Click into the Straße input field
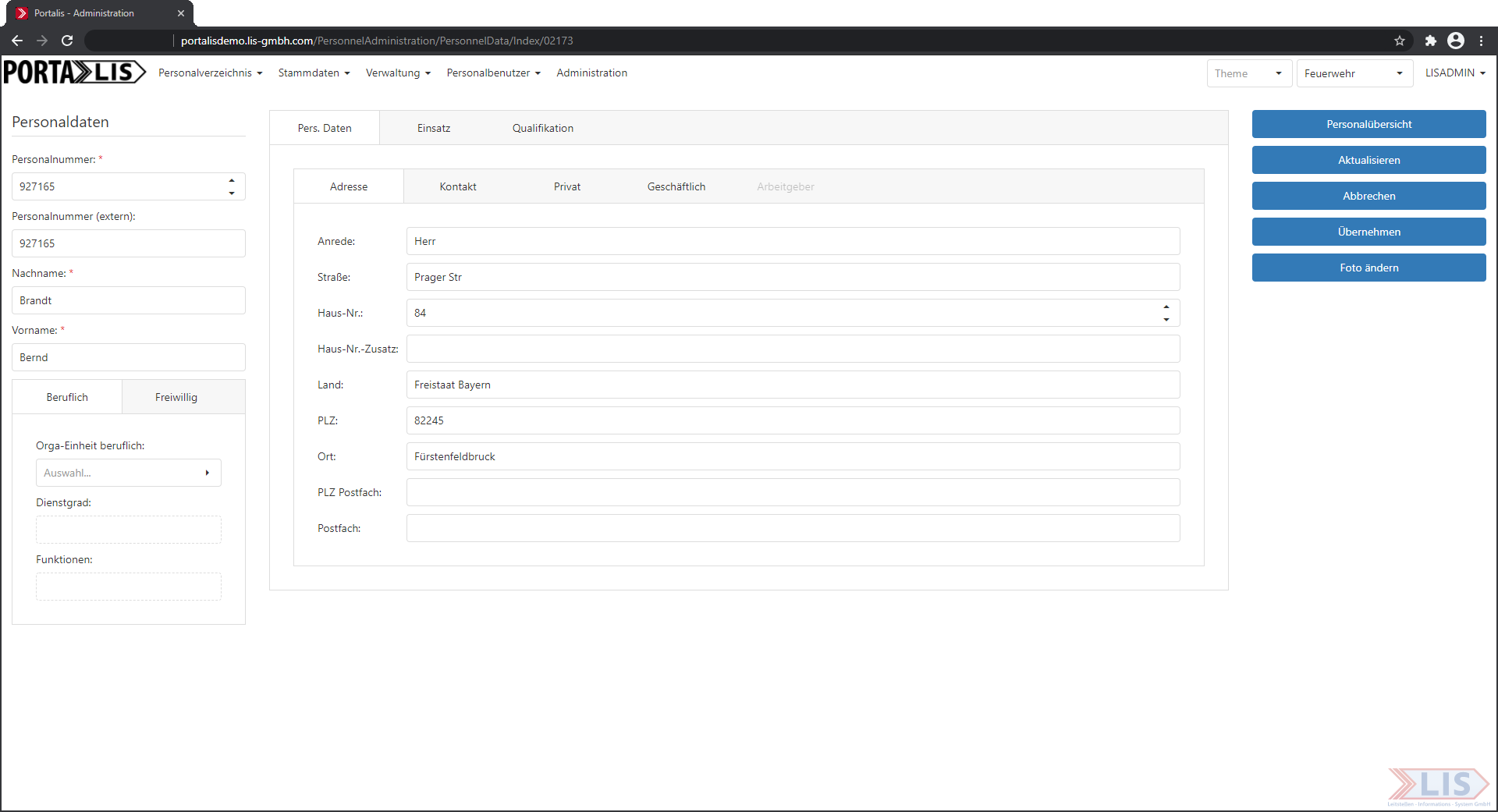 (x=792, y=277)
